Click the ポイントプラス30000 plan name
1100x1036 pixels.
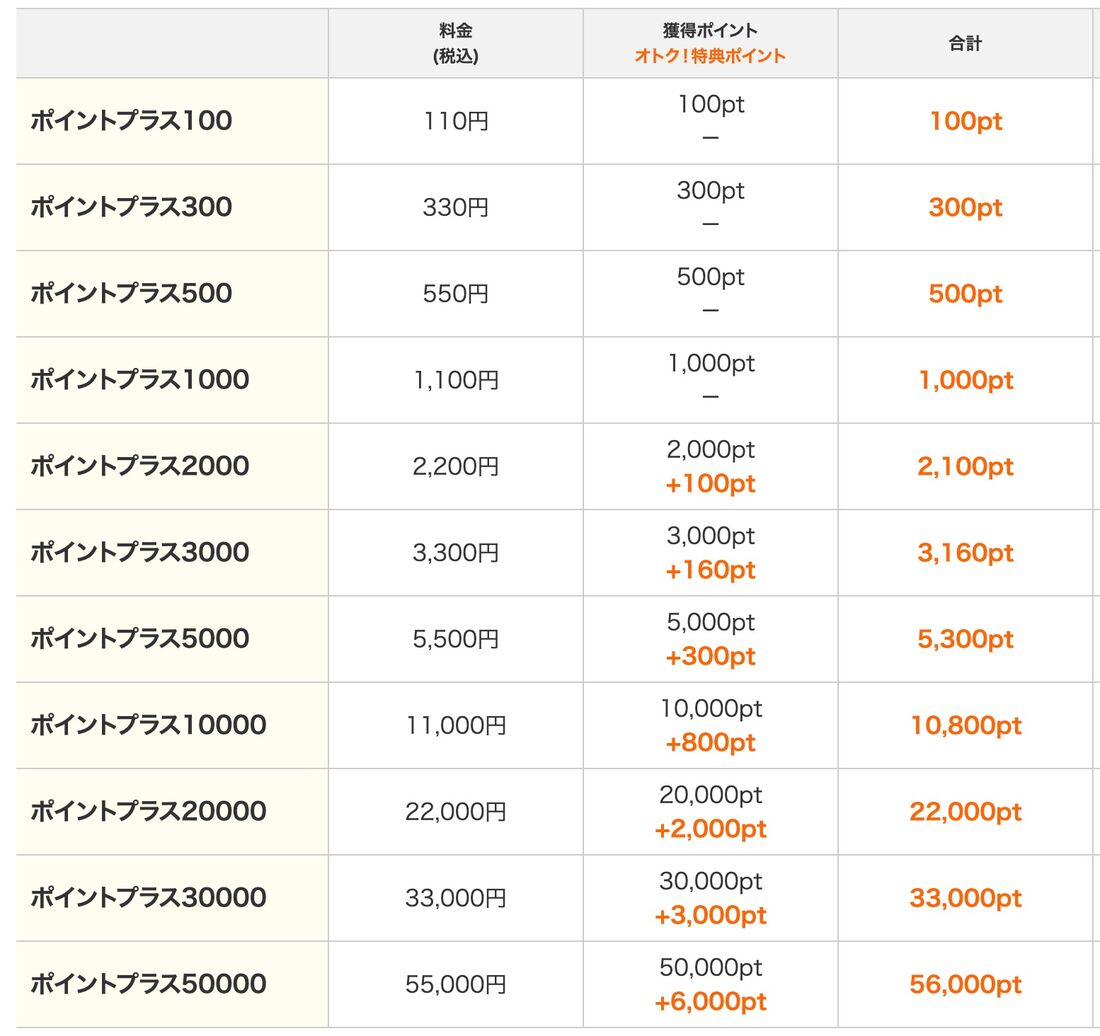[x=148, y=897]
